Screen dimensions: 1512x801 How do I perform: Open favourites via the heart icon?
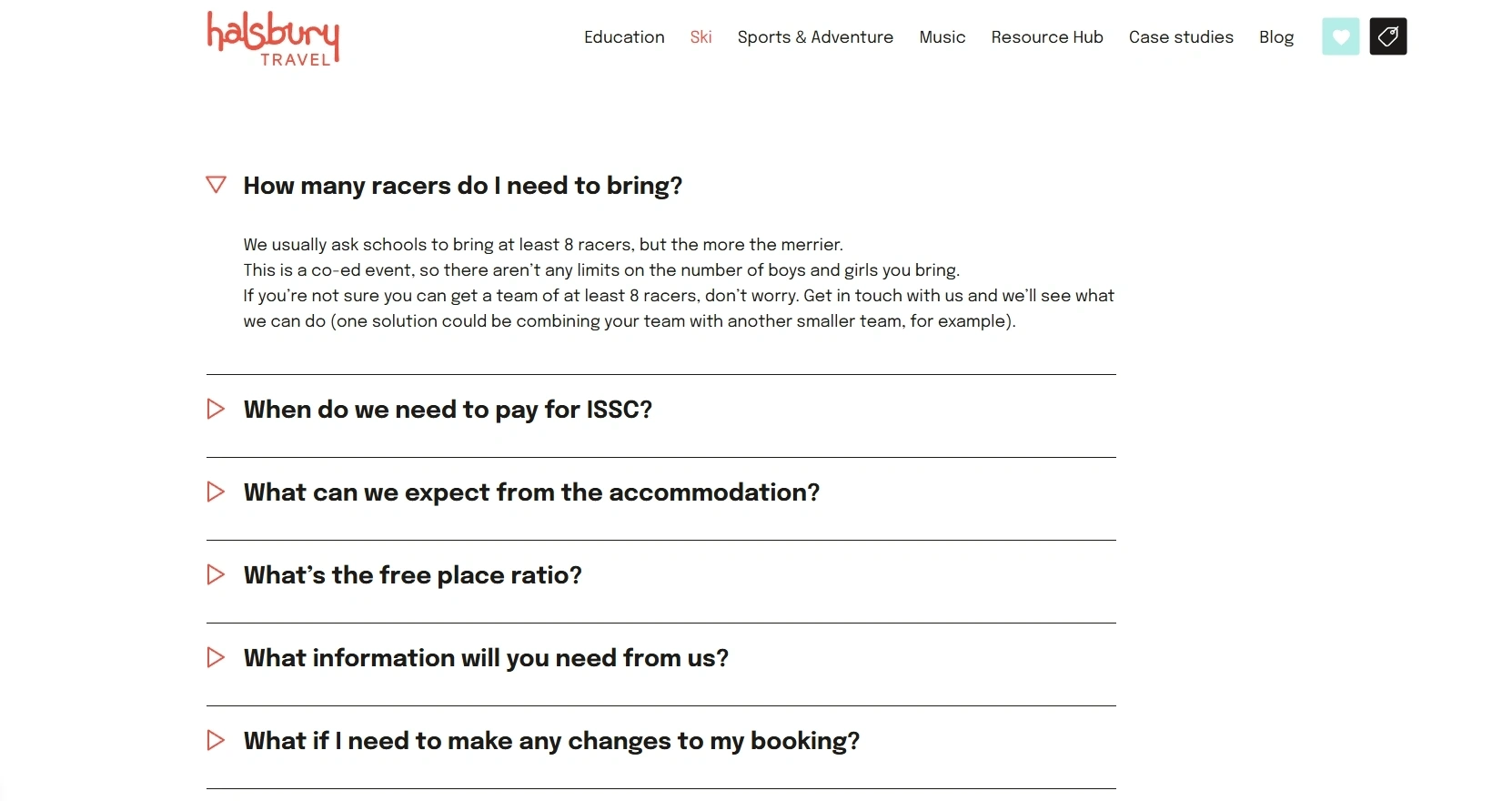[x=1340, y=36]
